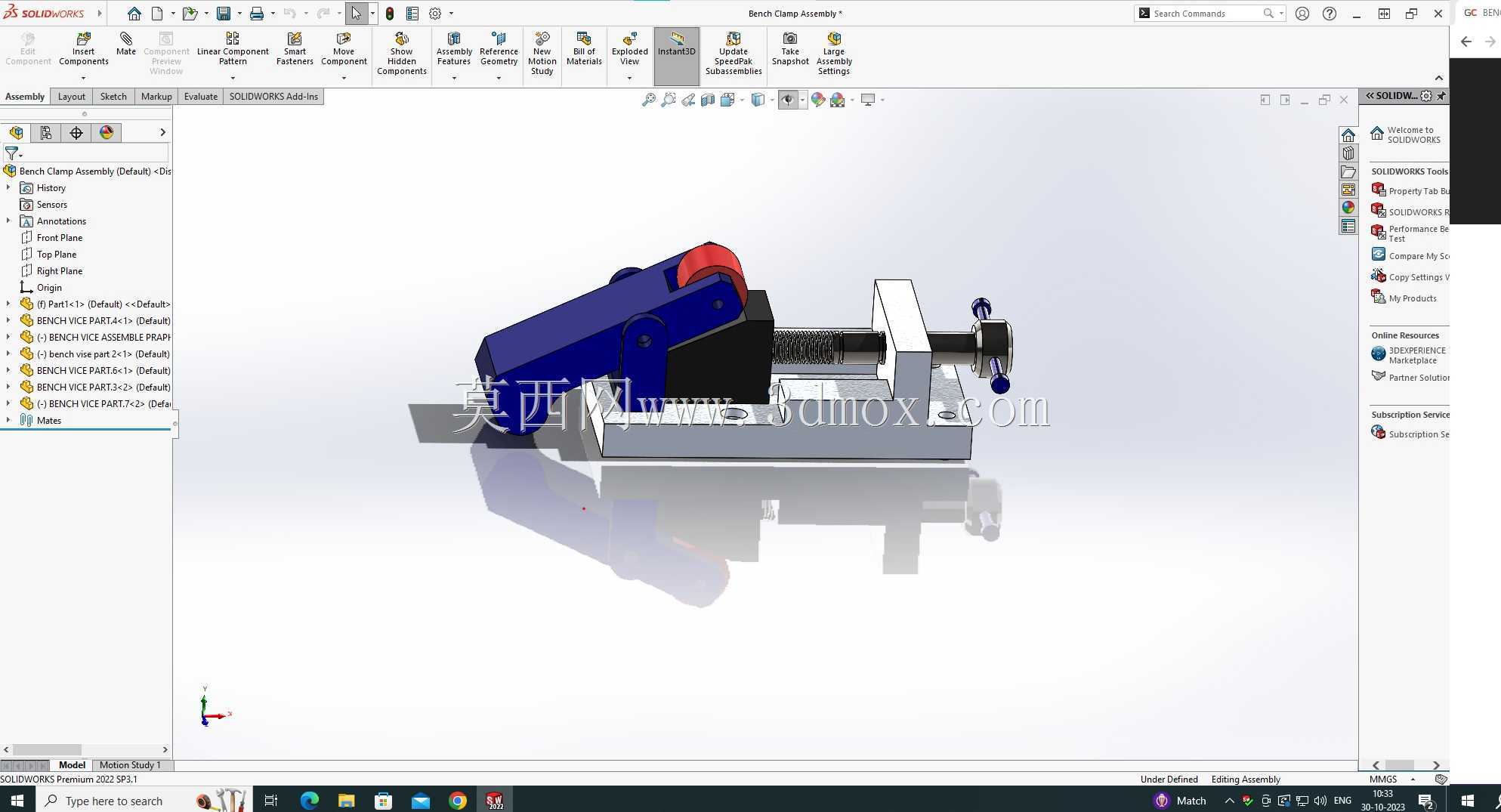This screenshot has height=812, width=1501.
Task: Open Assembly Features tool
Action: pyautogui.click(x=454, y=49)
